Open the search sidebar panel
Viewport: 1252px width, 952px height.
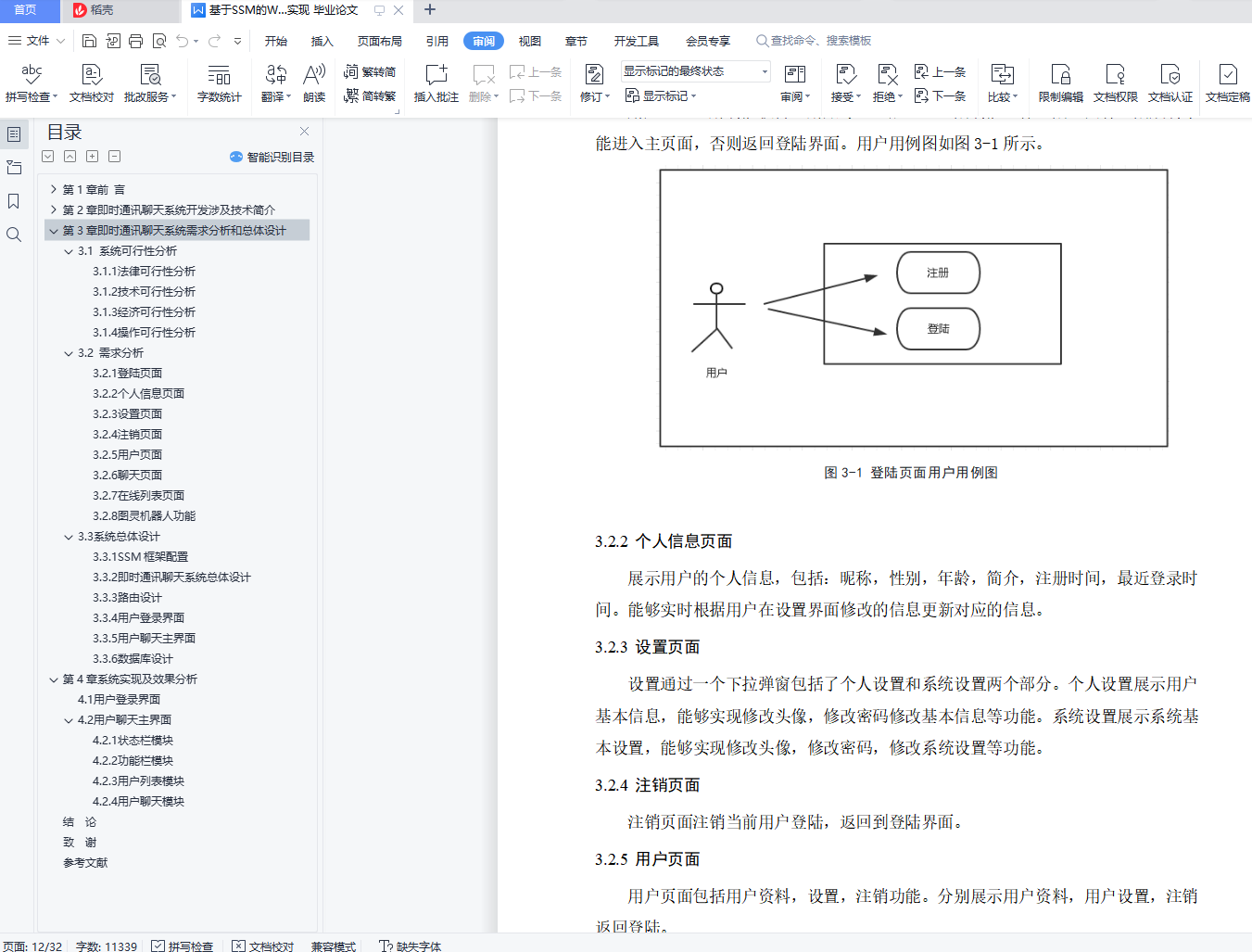[x=14, y=235]
